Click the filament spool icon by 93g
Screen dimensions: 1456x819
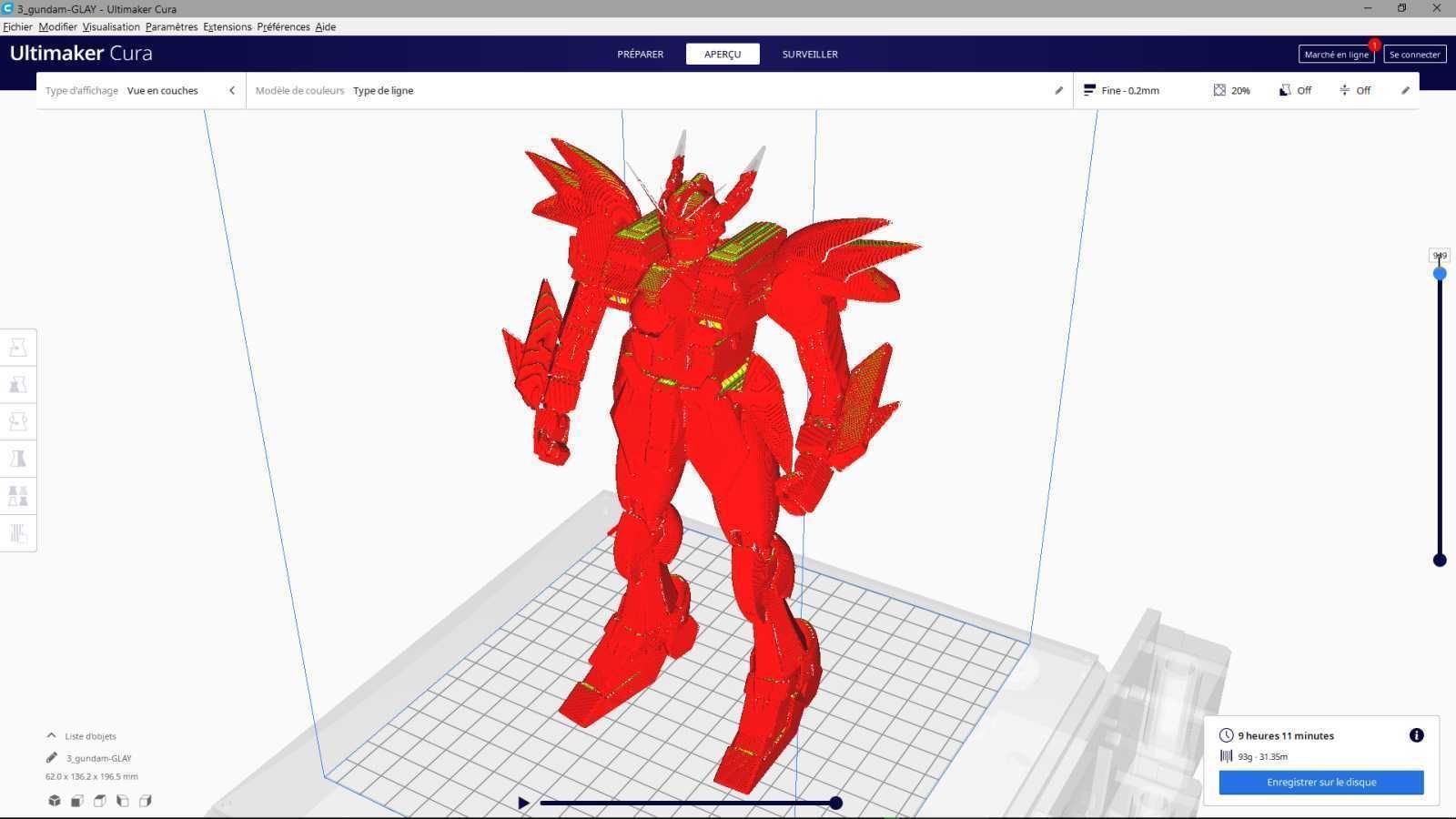pyautogui.click(x=1226, y=756)
